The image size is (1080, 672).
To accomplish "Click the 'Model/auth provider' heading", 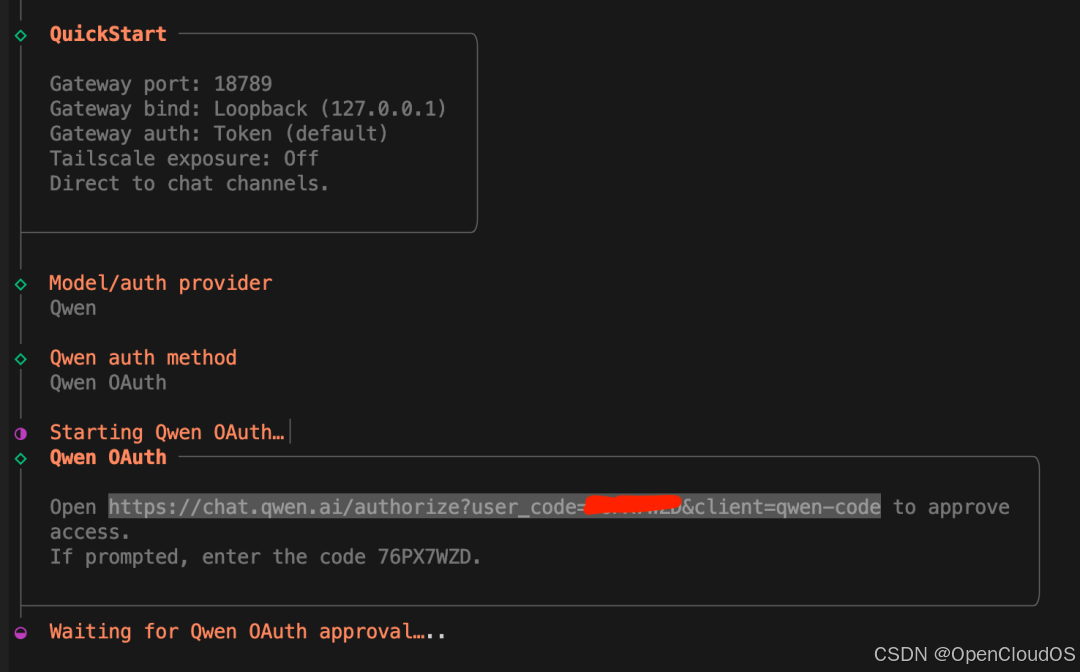I will tap(160, 283).
